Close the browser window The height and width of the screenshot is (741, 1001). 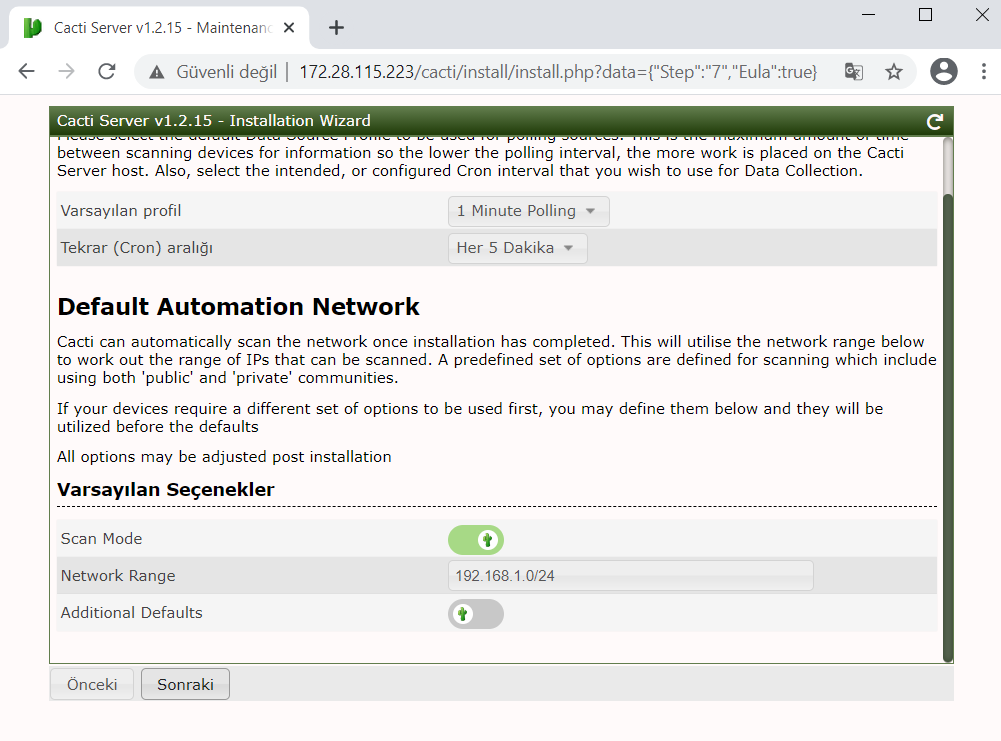982,15
